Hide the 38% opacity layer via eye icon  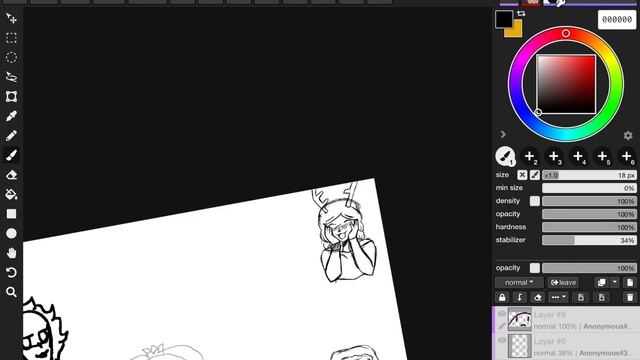[502, 340]
